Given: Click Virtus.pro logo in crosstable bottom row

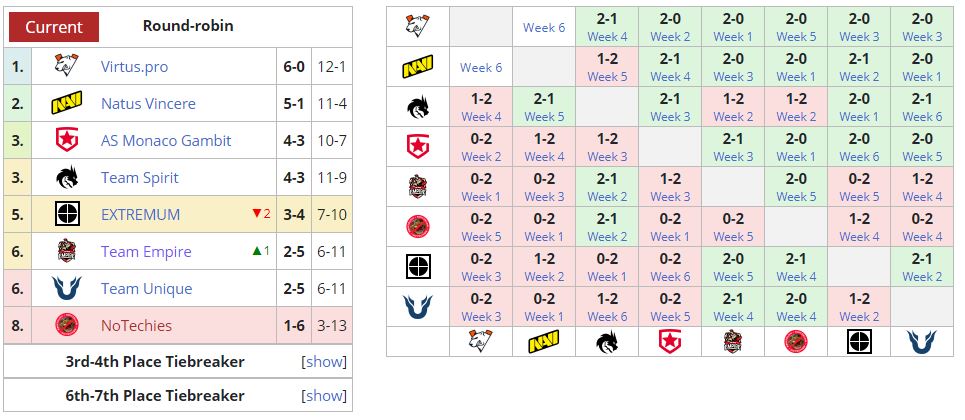Looking at the screenshot, I should (x=480, y=342).
